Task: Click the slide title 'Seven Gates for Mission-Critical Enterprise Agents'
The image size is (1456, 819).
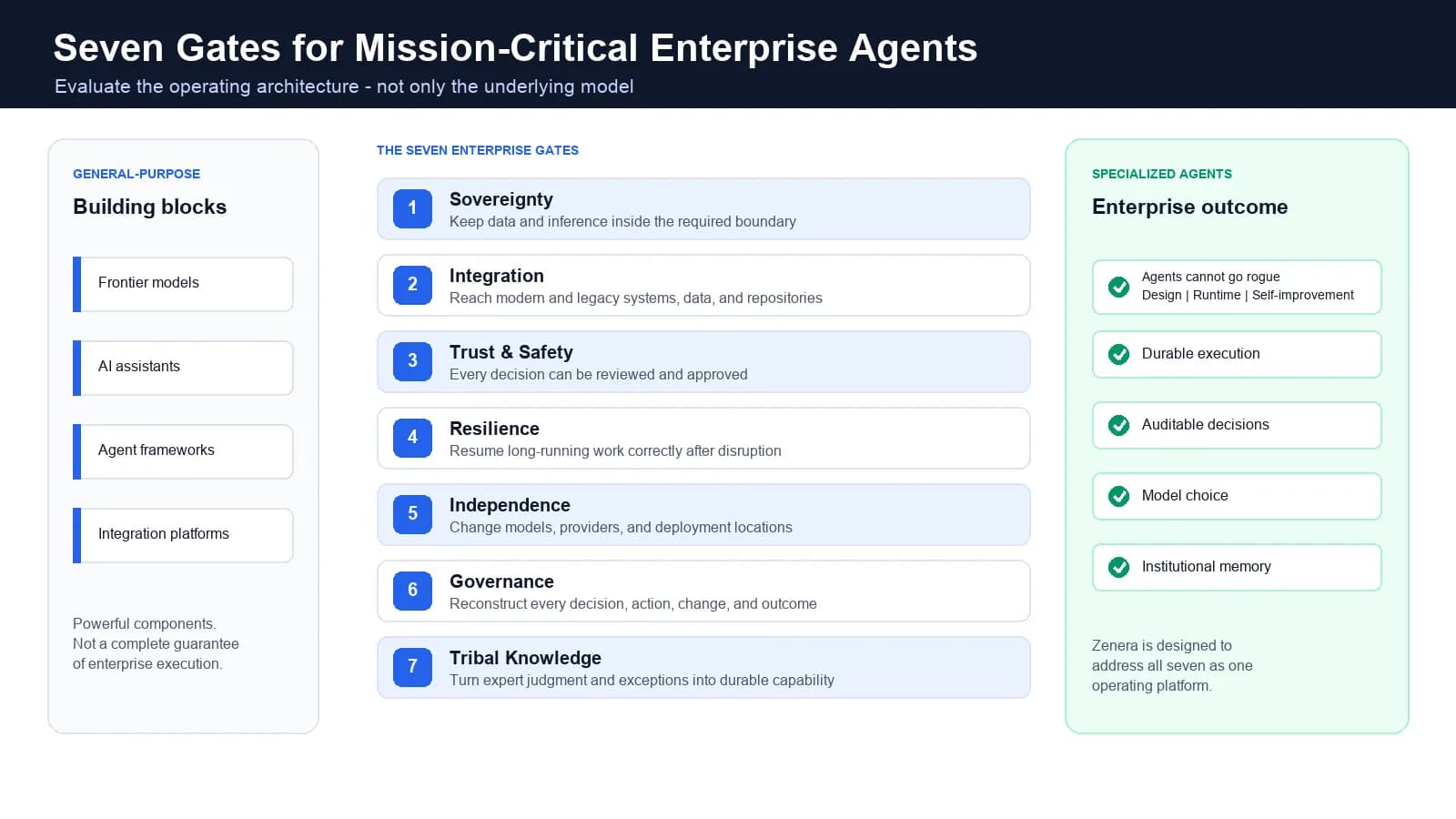Action: (x=515, y=47)
